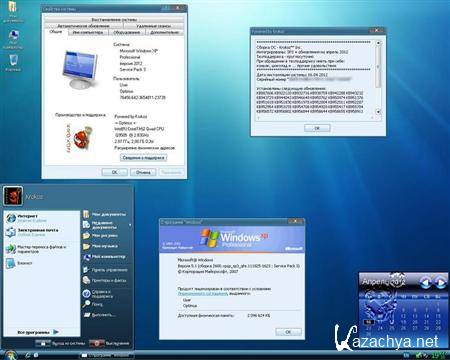Go to next month in calendar gadget
Viewport: 450px width, 360px height.
pyautogui.click(x=440, y=283)
